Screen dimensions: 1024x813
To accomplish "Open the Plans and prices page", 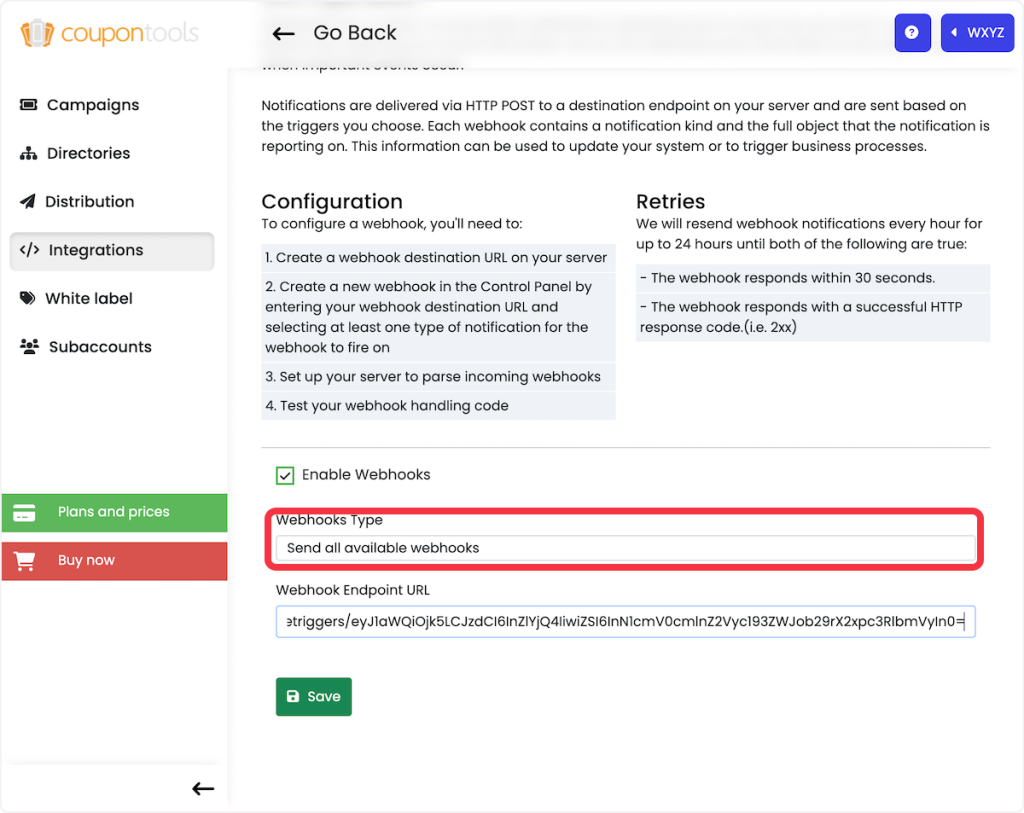I will (113, 512).
